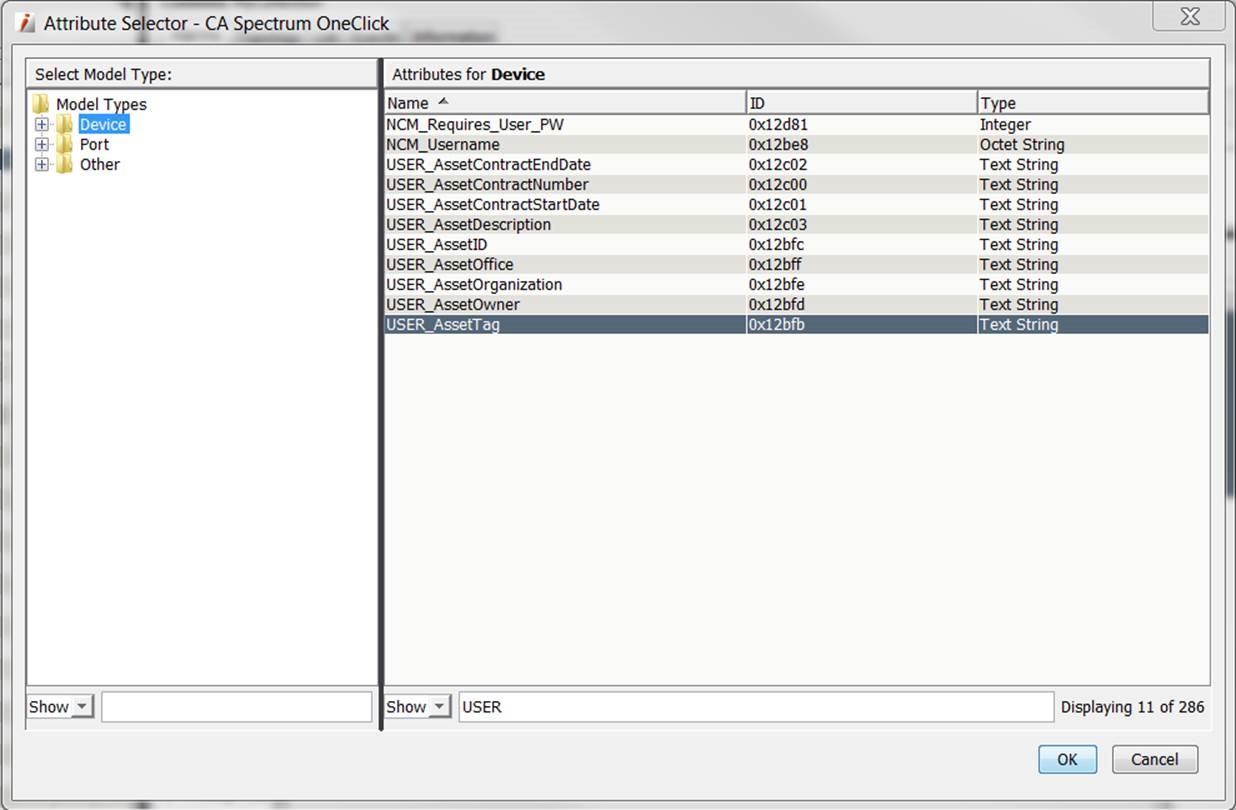Dismiss dialog with Cancel button
The width and height of the screenshot is (1236, 810).
[x=1155, y=759]
